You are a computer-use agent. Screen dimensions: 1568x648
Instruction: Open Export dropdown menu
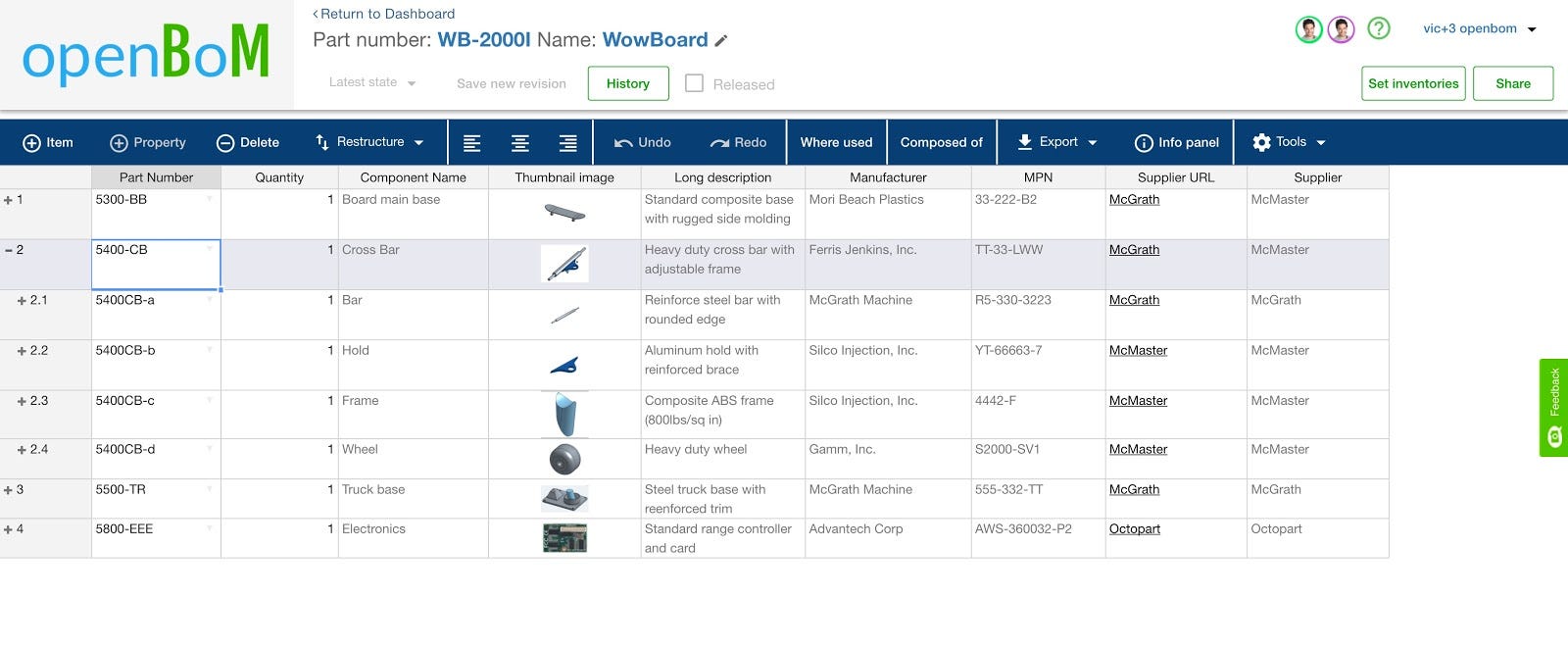[1057, 142]
